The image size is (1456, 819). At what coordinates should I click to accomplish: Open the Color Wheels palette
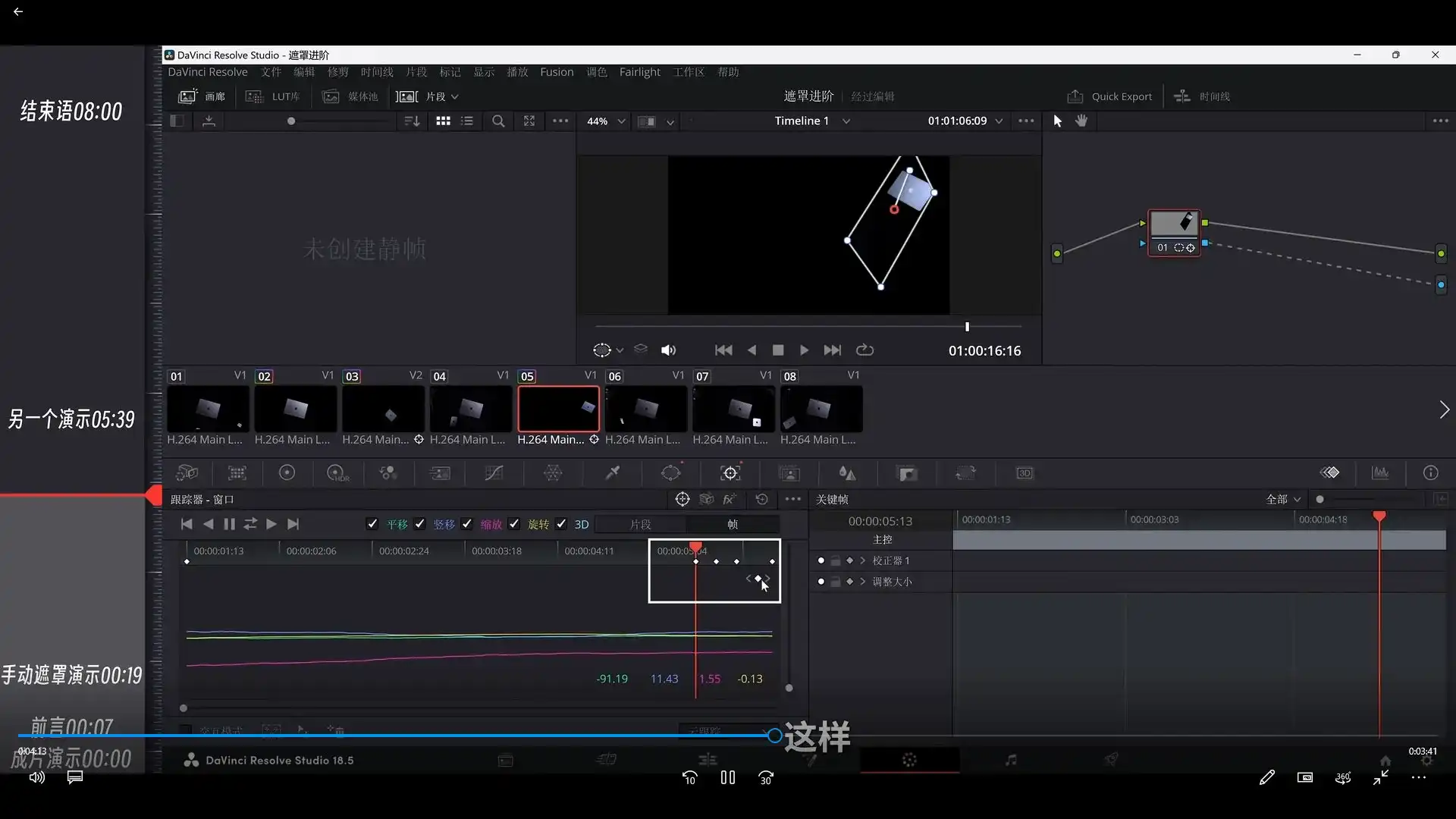click(x=287, y=472)
